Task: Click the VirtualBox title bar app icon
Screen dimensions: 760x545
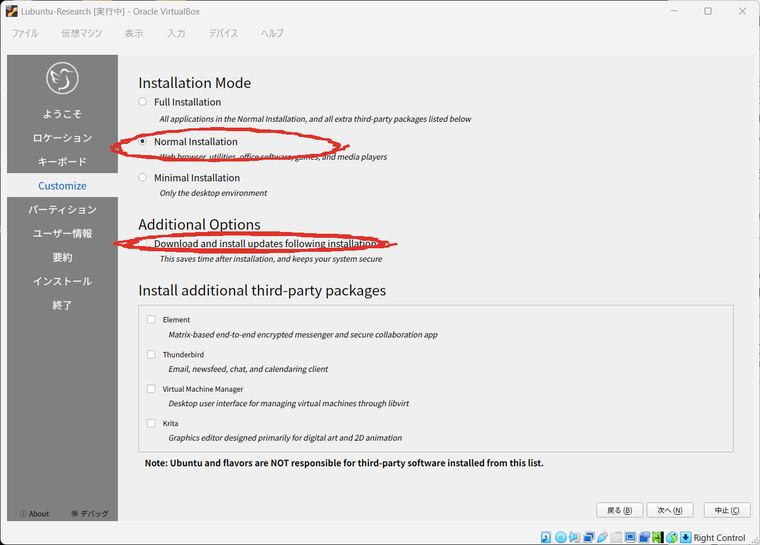Action: pos(12,11)
